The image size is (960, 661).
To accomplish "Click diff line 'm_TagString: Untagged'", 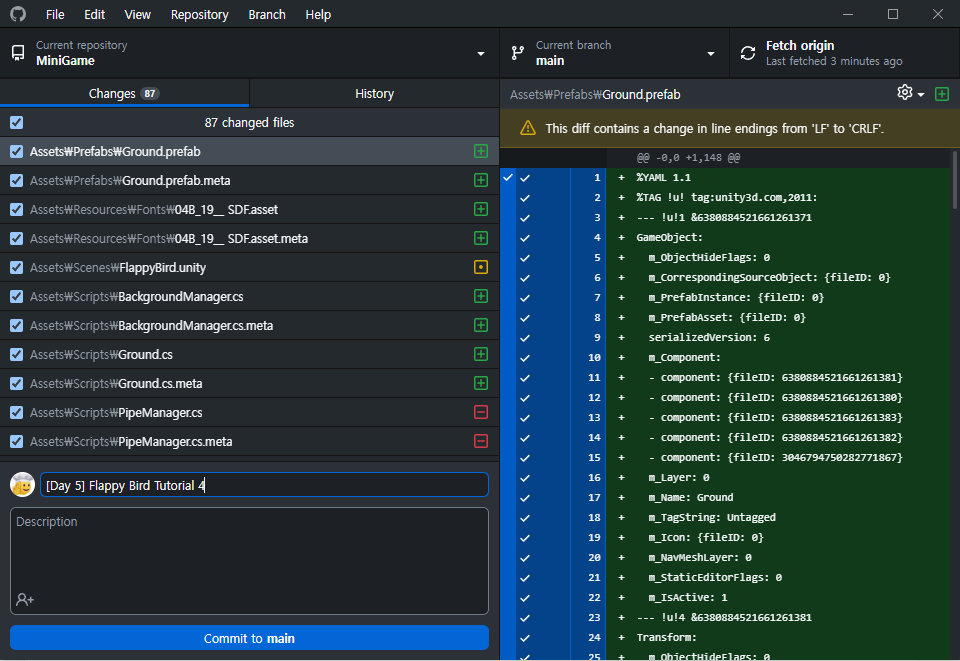I will 712,518.
